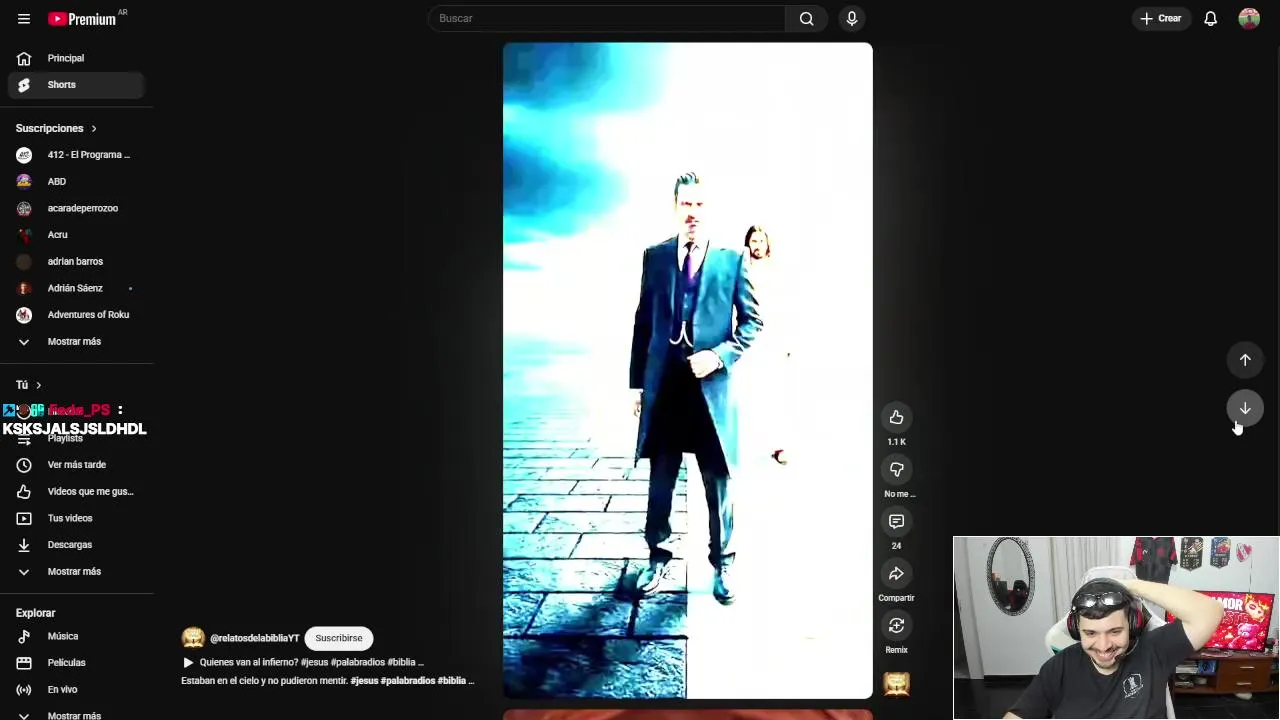Screen dimensions: 1280x720
Task: Open the Acru channel subscription
Action: click(76, 235)
